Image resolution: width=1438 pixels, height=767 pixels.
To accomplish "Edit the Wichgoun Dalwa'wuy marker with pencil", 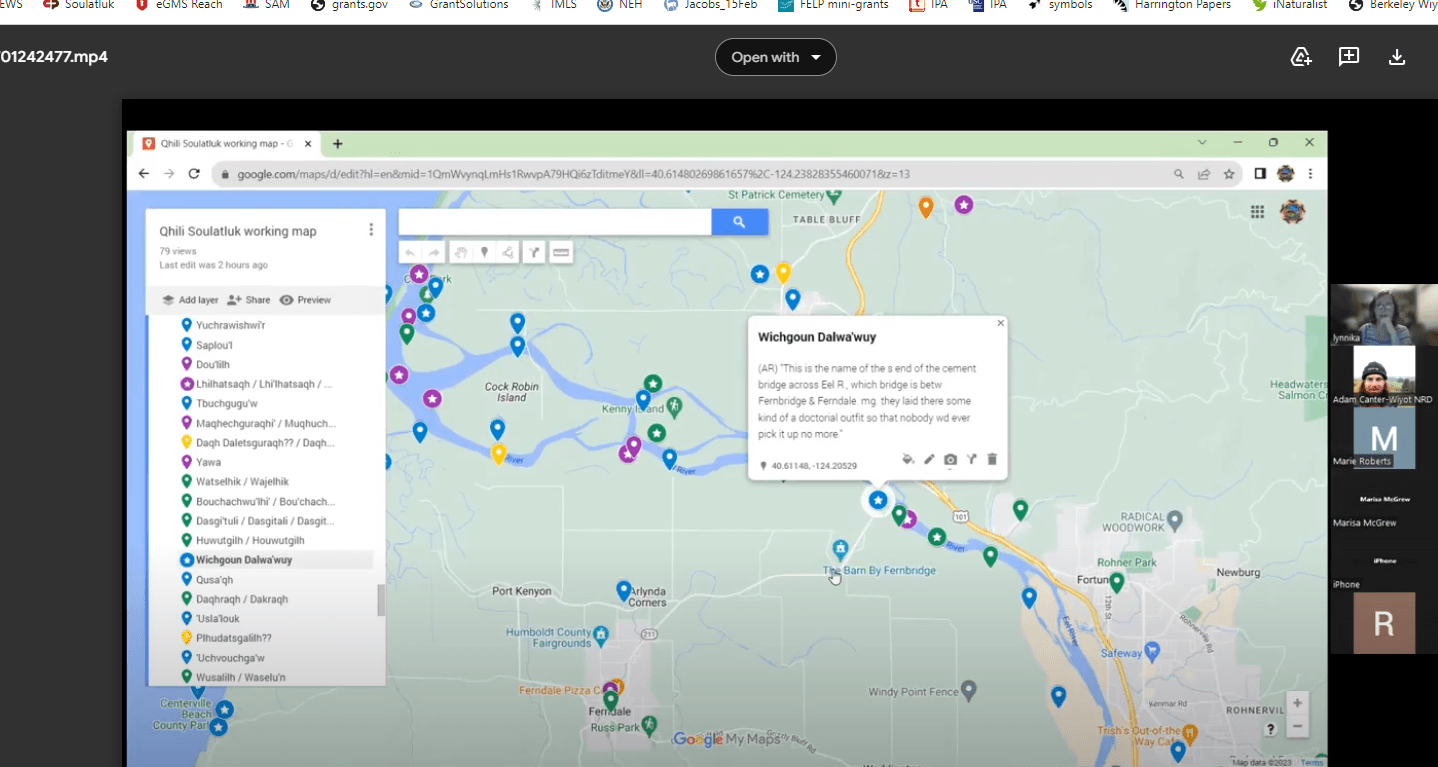I will [929, 460].
